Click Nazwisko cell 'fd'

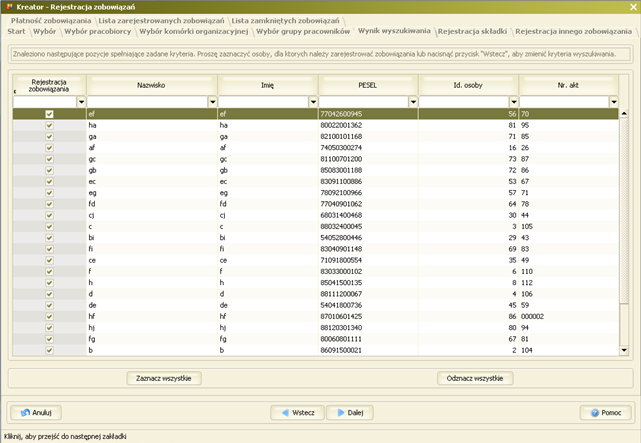[152, 204]
